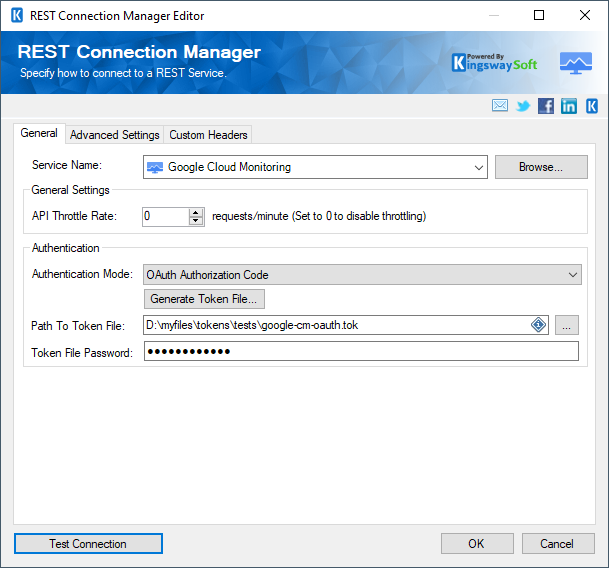Click the Cancel button
Screen dimensions: 609x568
558,544
